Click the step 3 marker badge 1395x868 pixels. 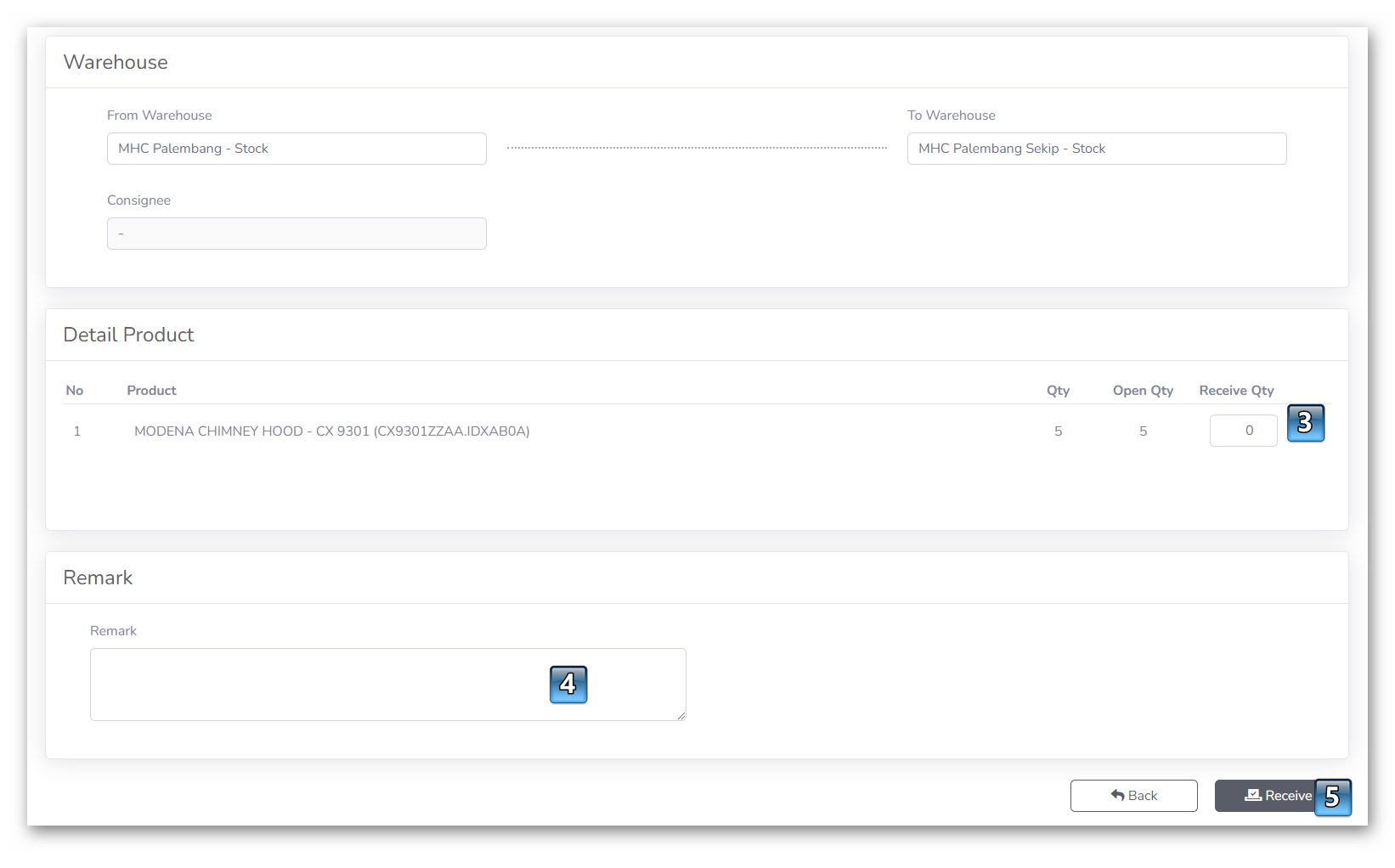(x=1305, y=423)
